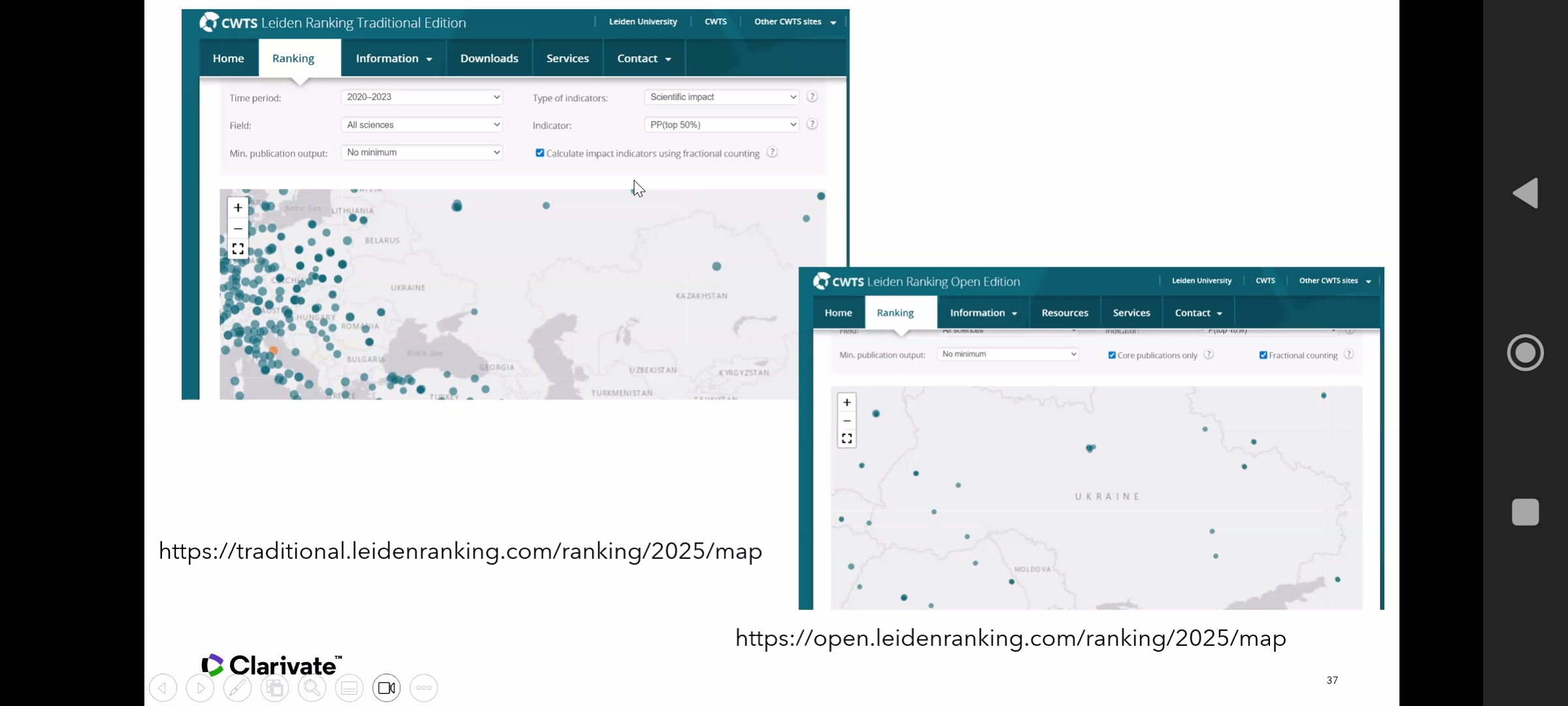
Task: Toggle the camera video button
Action: (x=387, y=688)
